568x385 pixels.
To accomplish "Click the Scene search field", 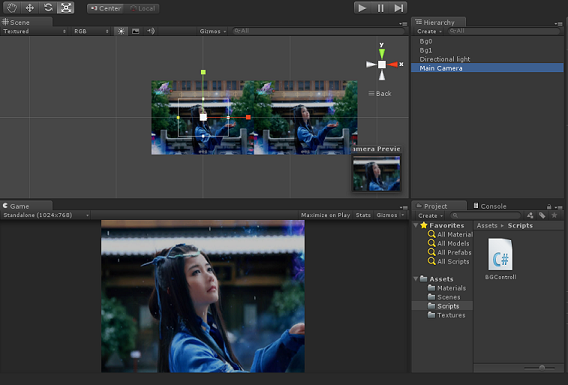I will click(x=318, y=31).
